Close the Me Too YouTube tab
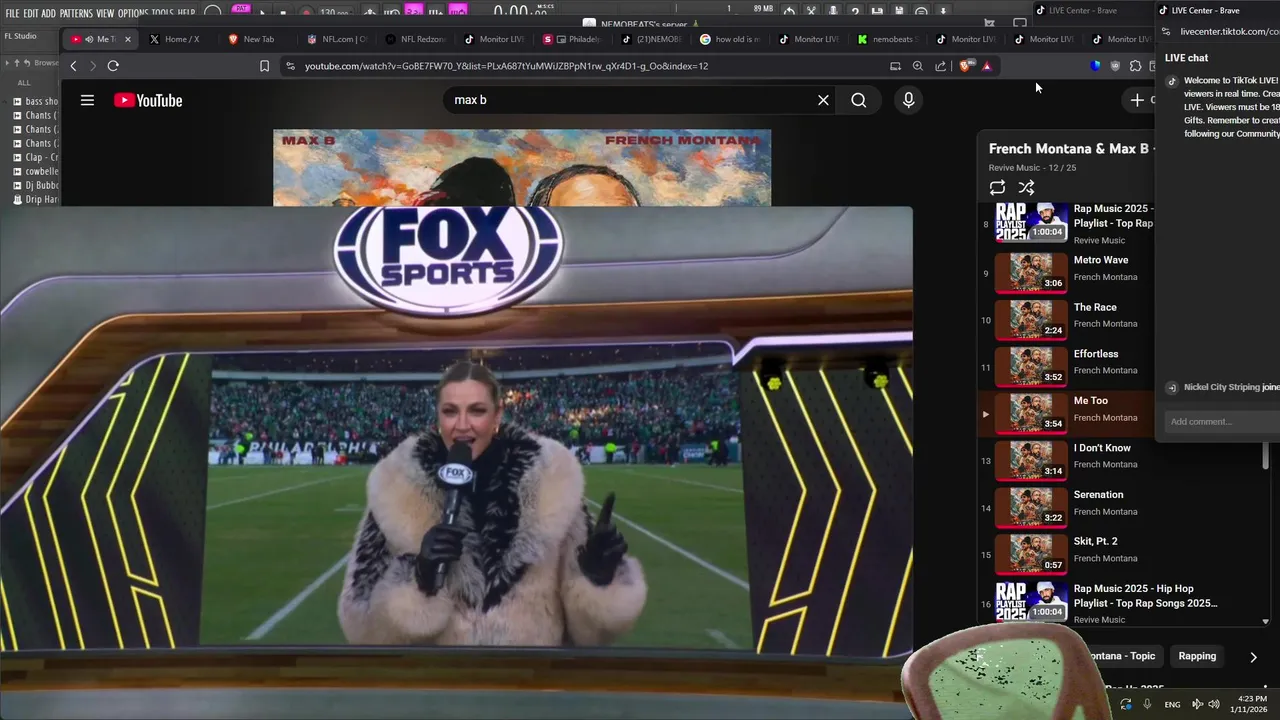The image size is (1280, 720). [127, 39]
